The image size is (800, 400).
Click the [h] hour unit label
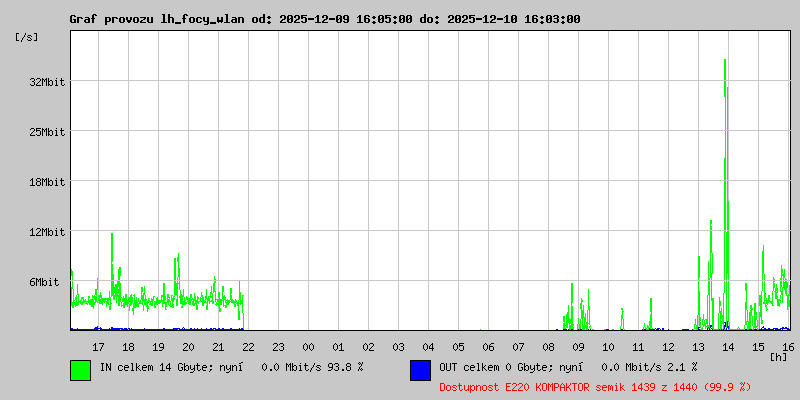(x=779, y=357)
